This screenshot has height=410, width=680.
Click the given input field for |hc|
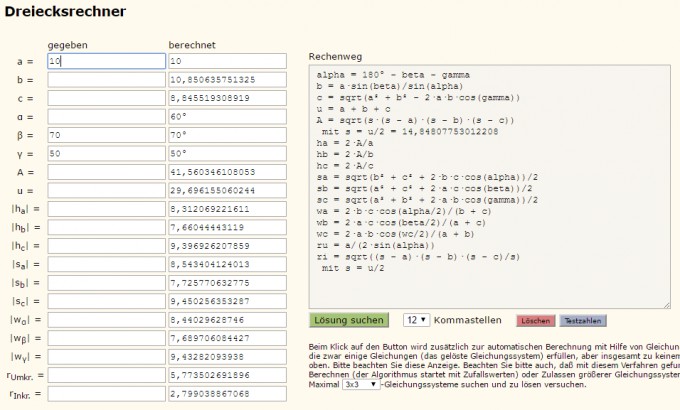pyautogui.click(x=106, y=246)
